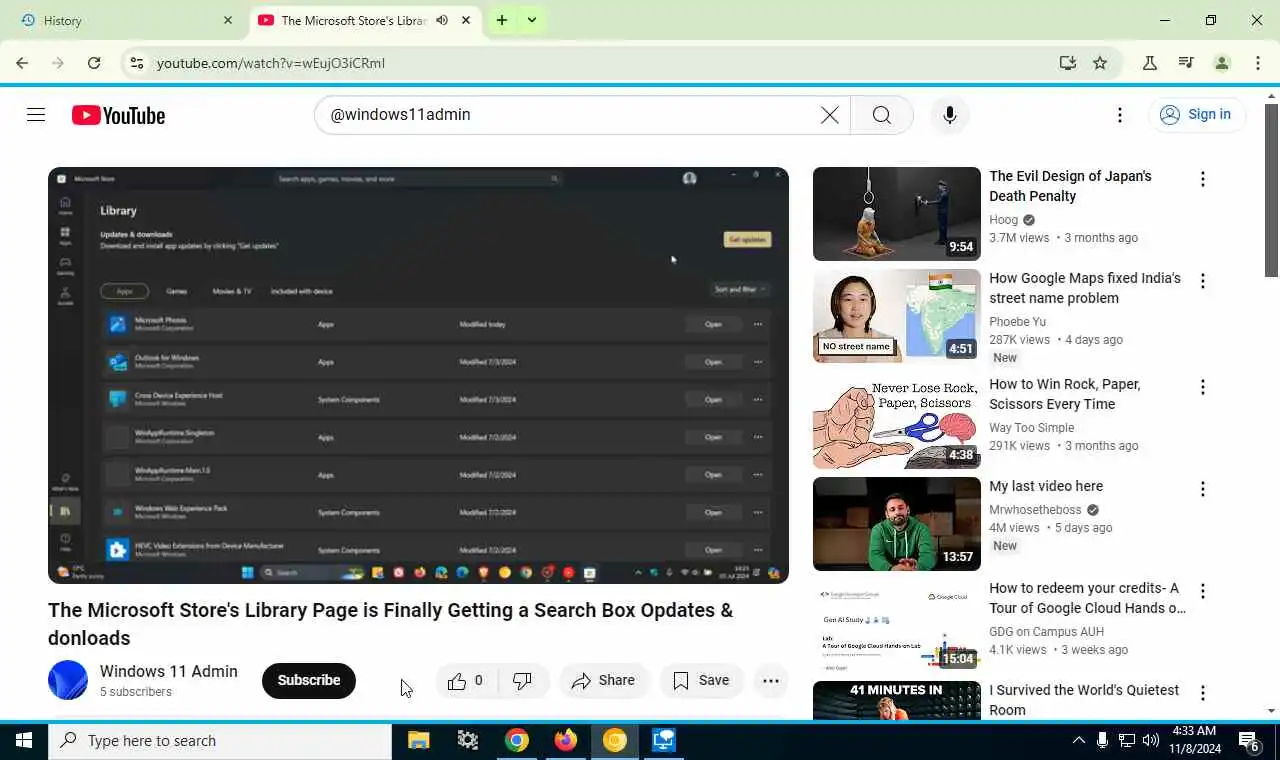Screen dimensions: 1280x760
Task: Open Windows Start menu
Action: (x=24, y=741)
